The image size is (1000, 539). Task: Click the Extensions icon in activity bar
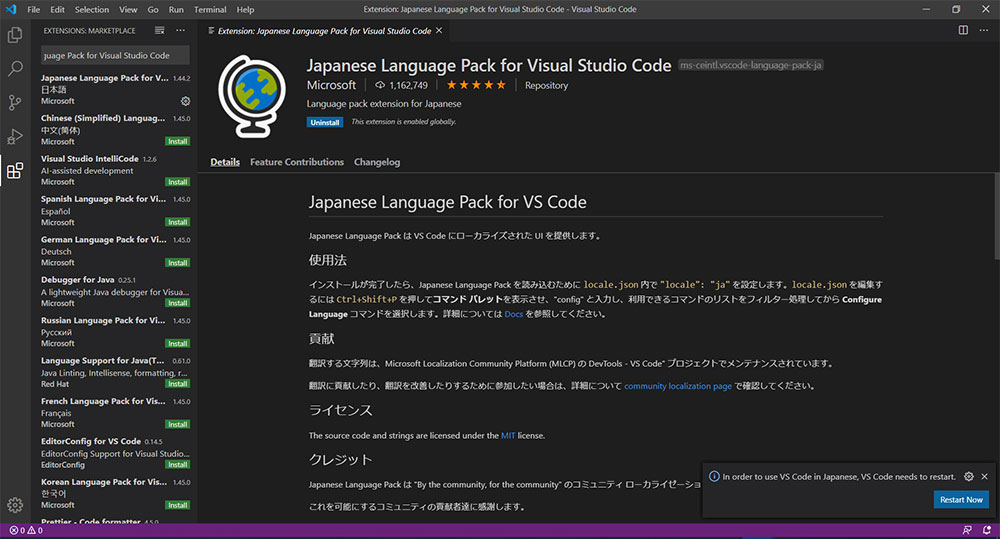click(x=15, y=170)
